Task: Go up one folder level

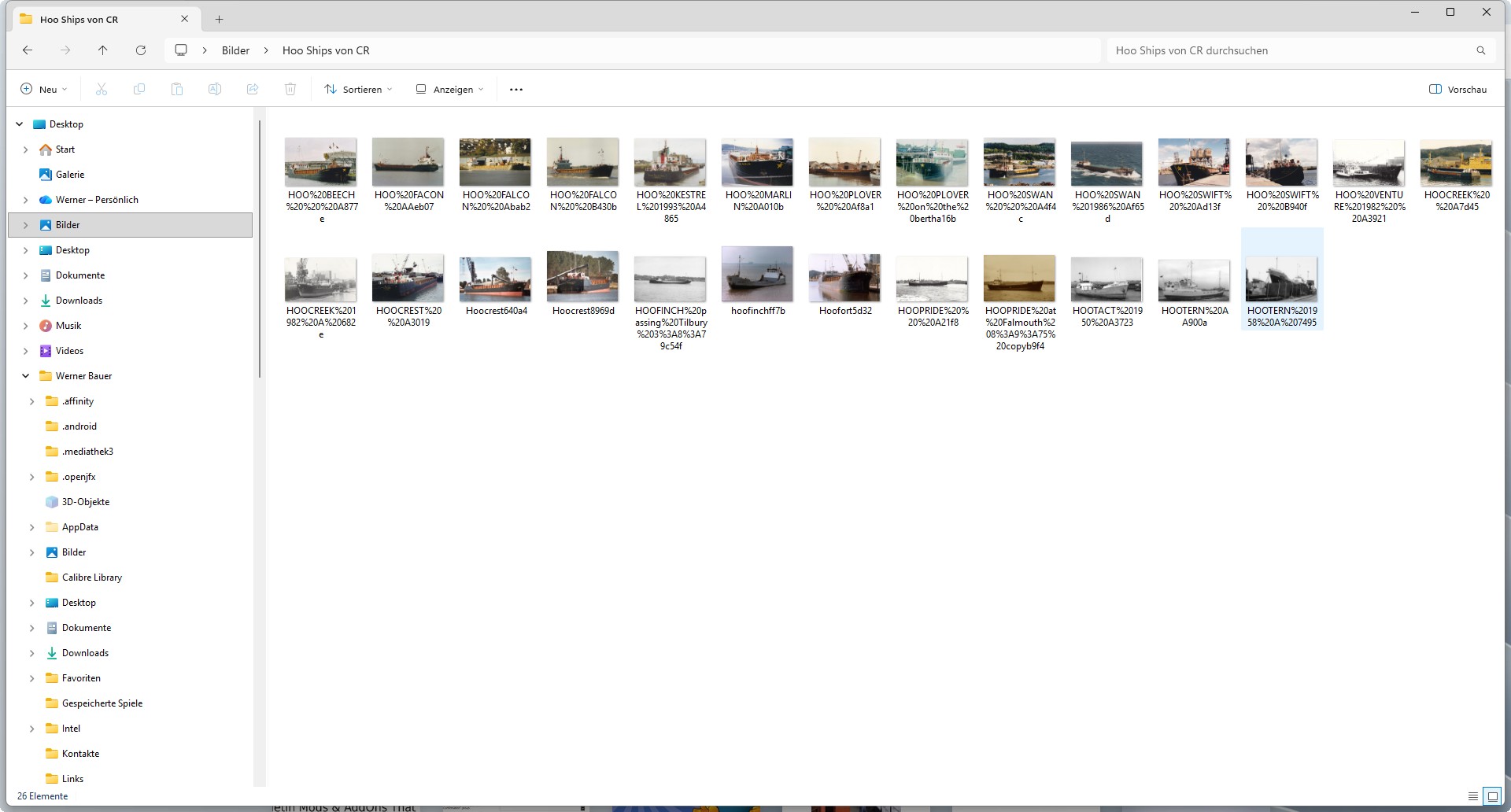Action: pos(103,50)
